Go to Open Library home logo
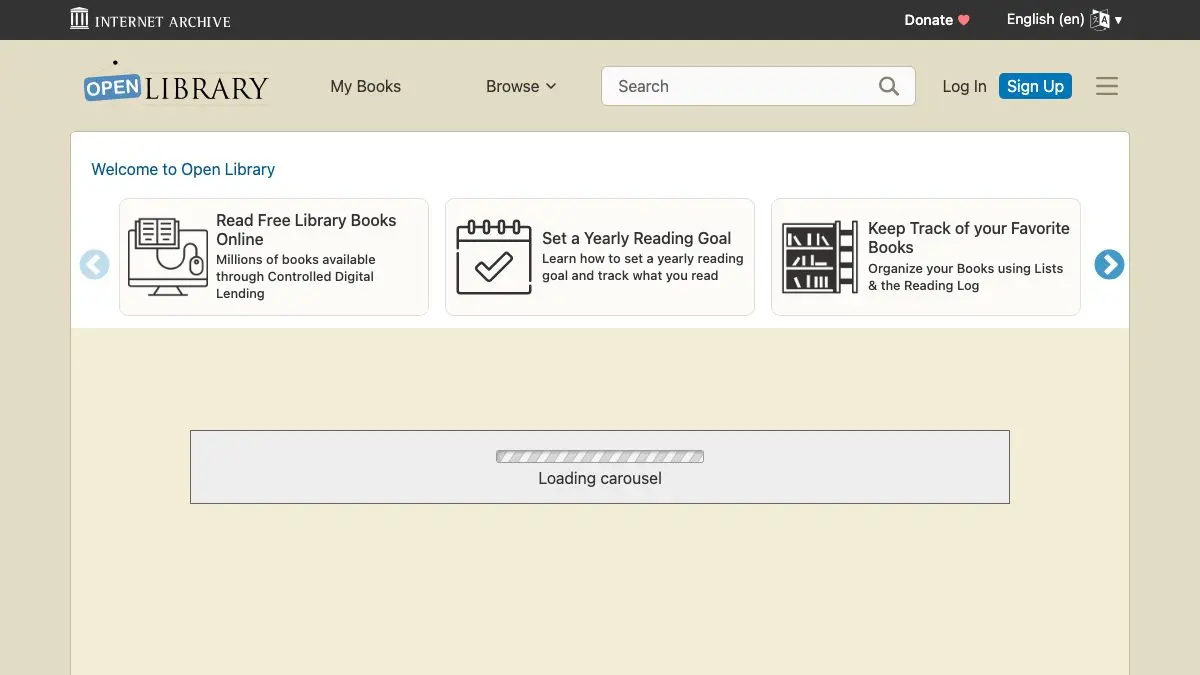1200x675 pixels. point(176,84)
